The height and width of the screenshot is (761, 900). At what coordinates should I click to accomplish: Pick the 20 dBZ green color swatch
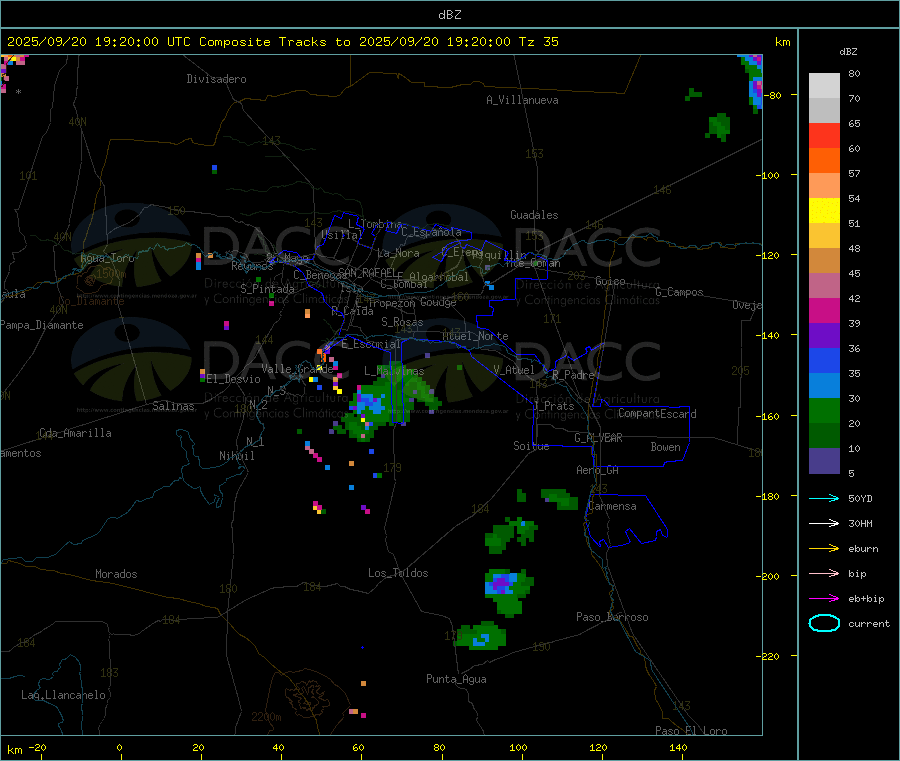coord(824,410)
